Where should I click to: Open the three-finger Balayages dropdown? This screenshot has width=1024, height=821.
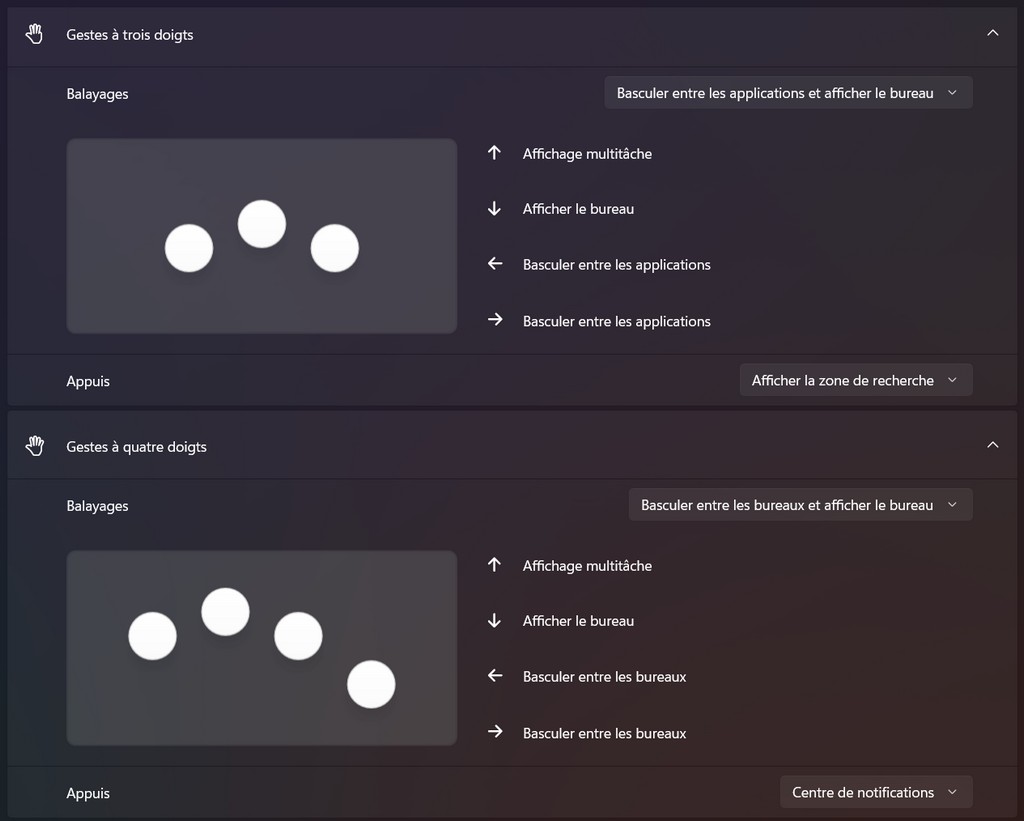[788, 93]
